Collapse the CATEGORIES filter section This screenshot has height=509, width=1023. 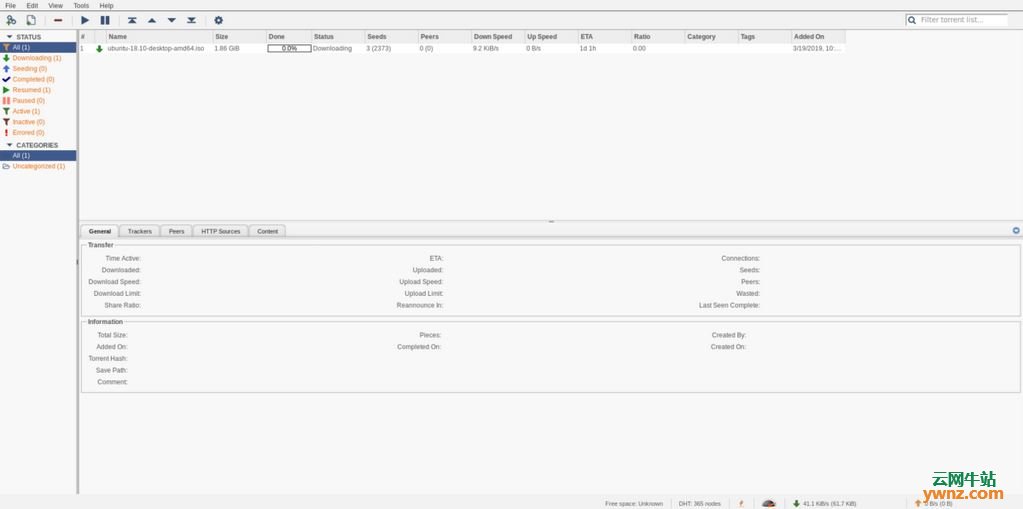point(10,145)
